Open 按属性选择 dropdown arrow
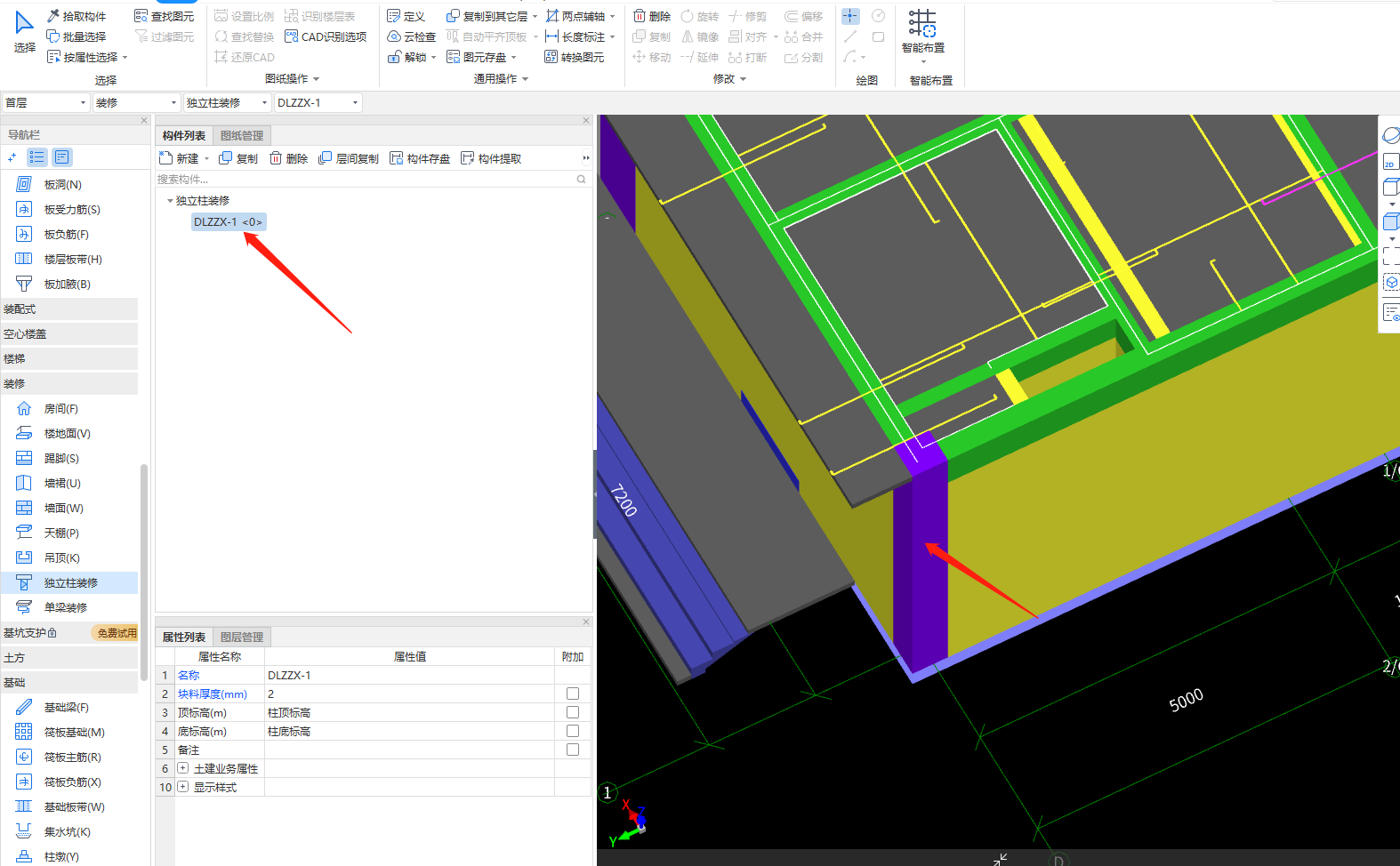 click(125, 57)
